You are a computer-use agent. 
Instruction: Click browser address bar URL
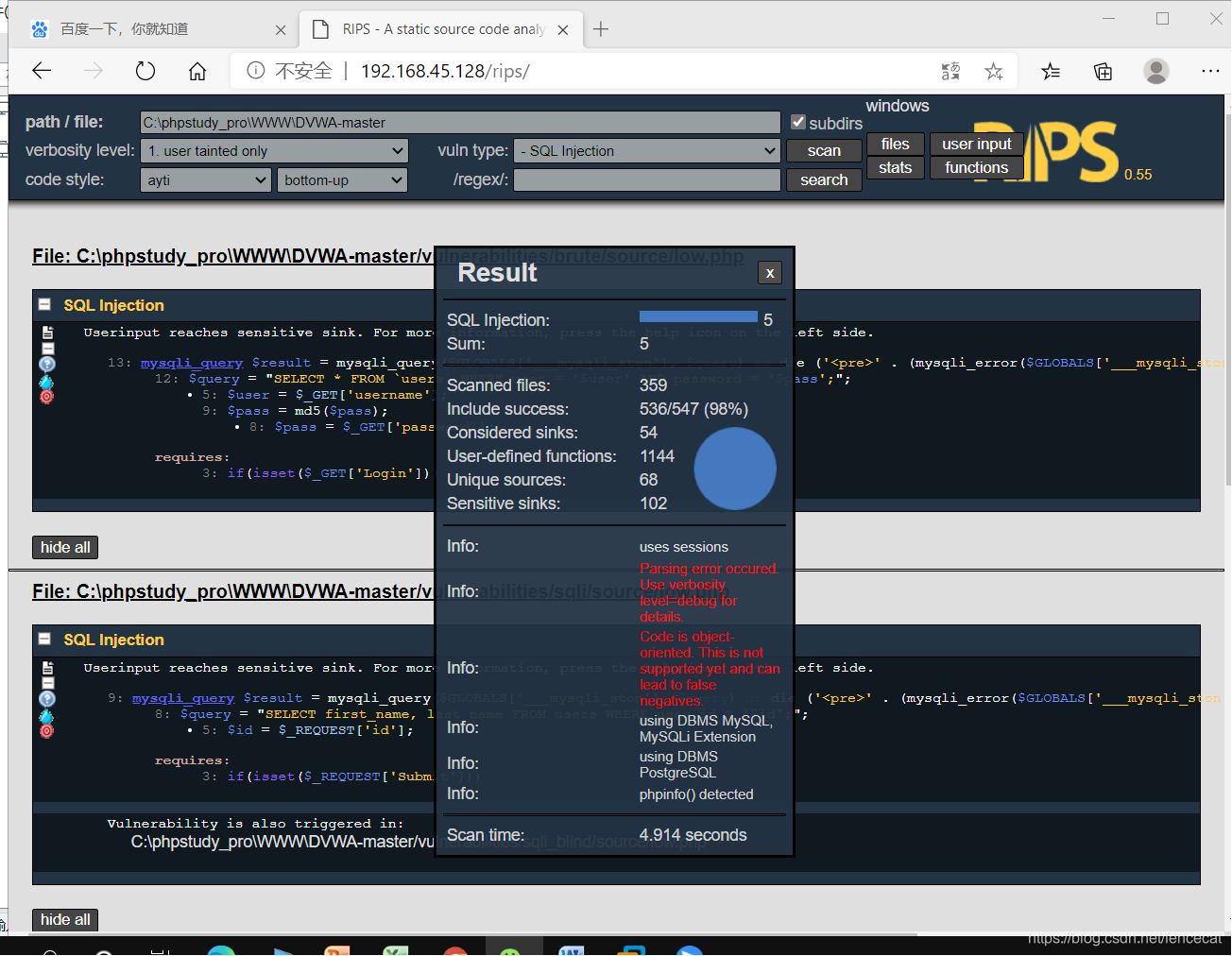[445, 71]
